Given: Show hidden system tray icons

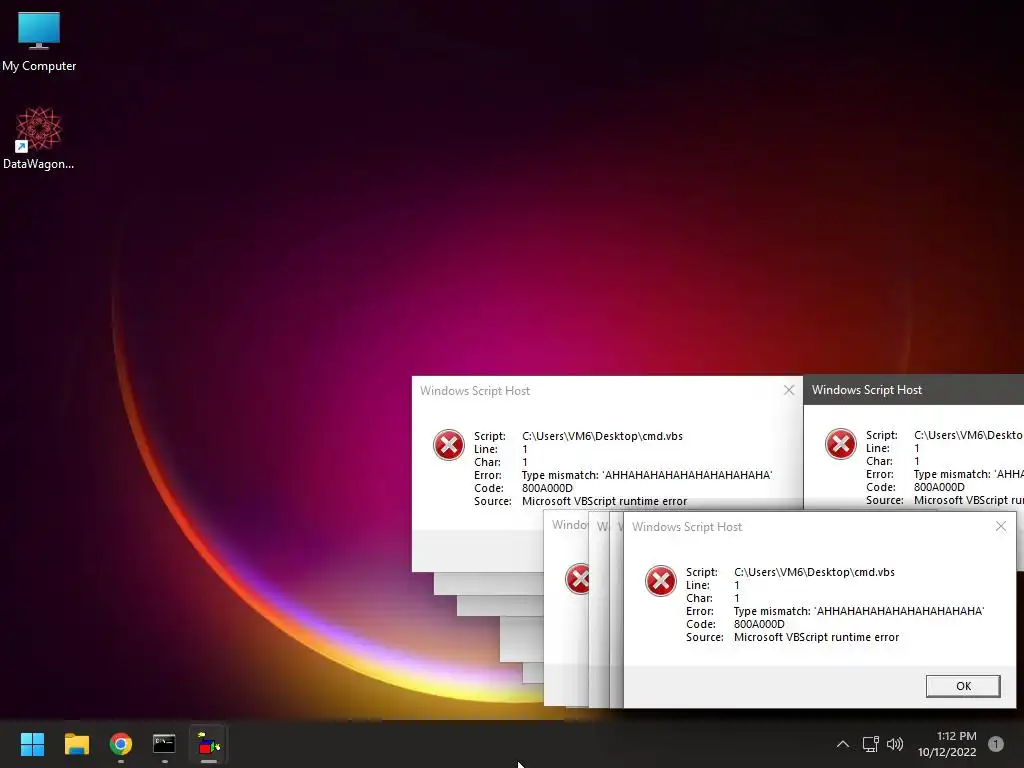Looking at the screenshot, I should click(x=843, y=744).
